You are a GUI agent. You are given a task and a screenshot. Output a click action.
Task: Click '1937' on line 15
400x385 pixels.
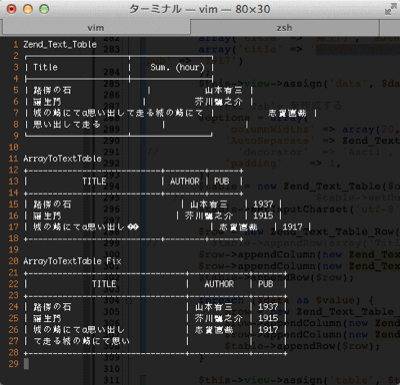pos(263,204)
